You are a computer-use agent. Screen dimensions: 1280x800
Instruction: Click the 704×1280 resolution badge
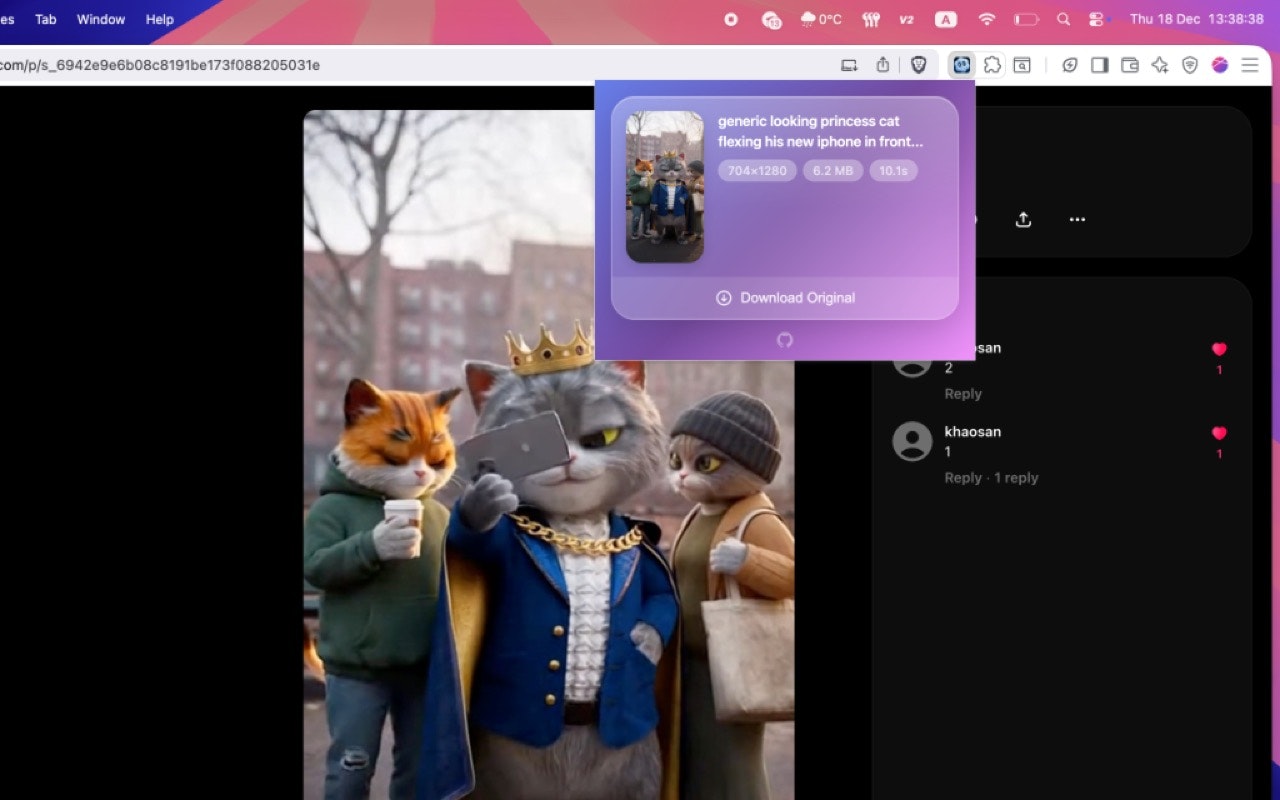tap(757, 171)
